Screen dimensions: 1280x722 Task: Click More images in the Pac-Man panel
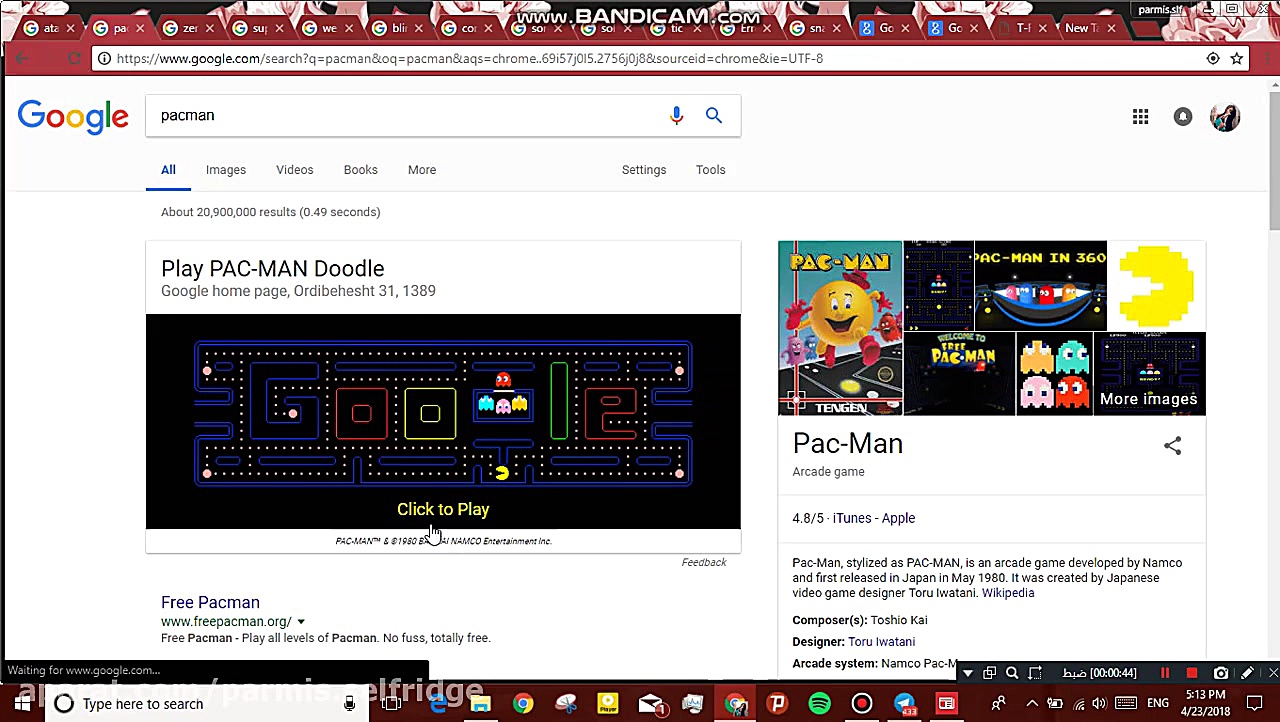[x=1149, y=399]
